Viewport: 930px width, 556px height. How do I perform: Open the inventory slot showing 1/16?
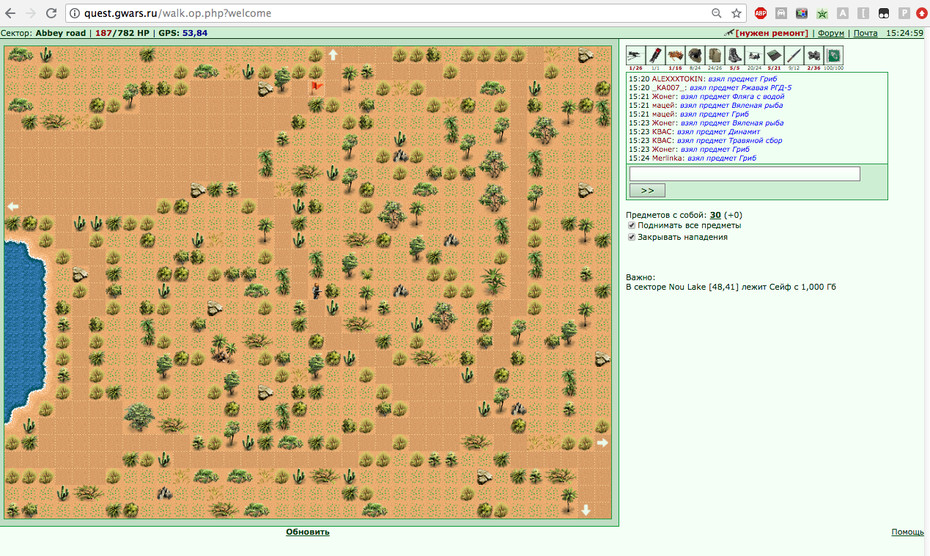pyautogui.click(x=675, y=56)
